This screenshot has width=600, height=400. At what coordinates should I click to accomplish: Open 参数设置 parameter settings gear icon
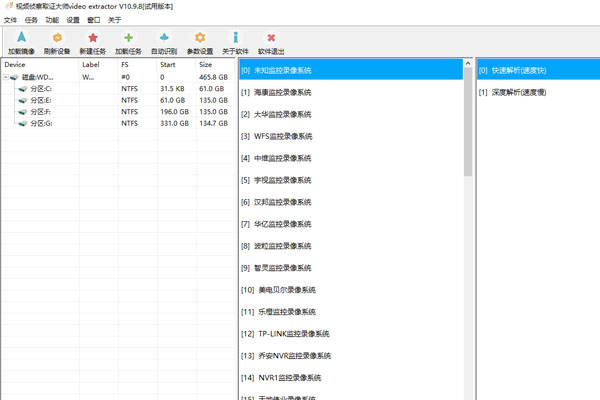(200, 37)
